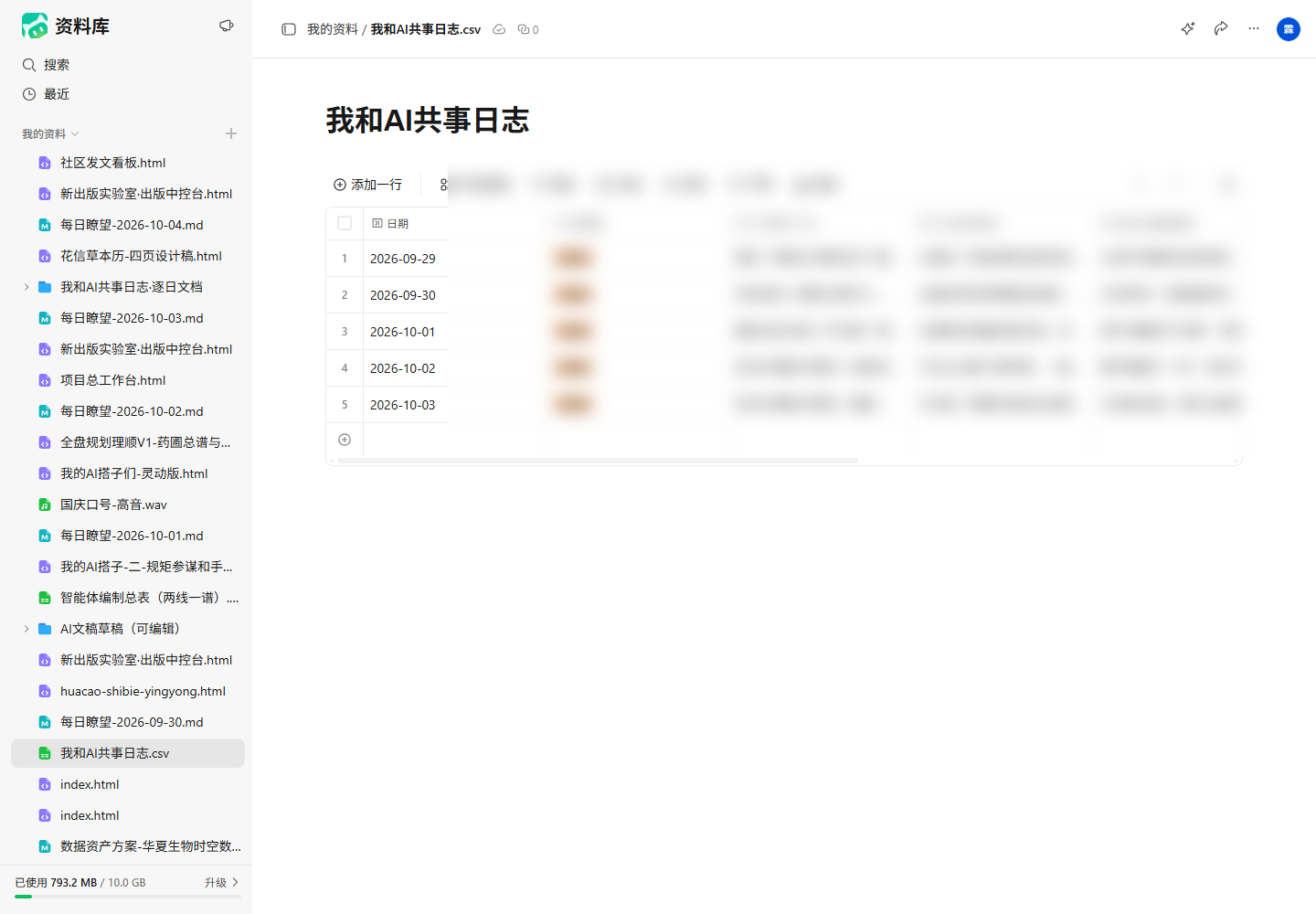
Task: Click row number 5 in table
Action: coord(345,405)
